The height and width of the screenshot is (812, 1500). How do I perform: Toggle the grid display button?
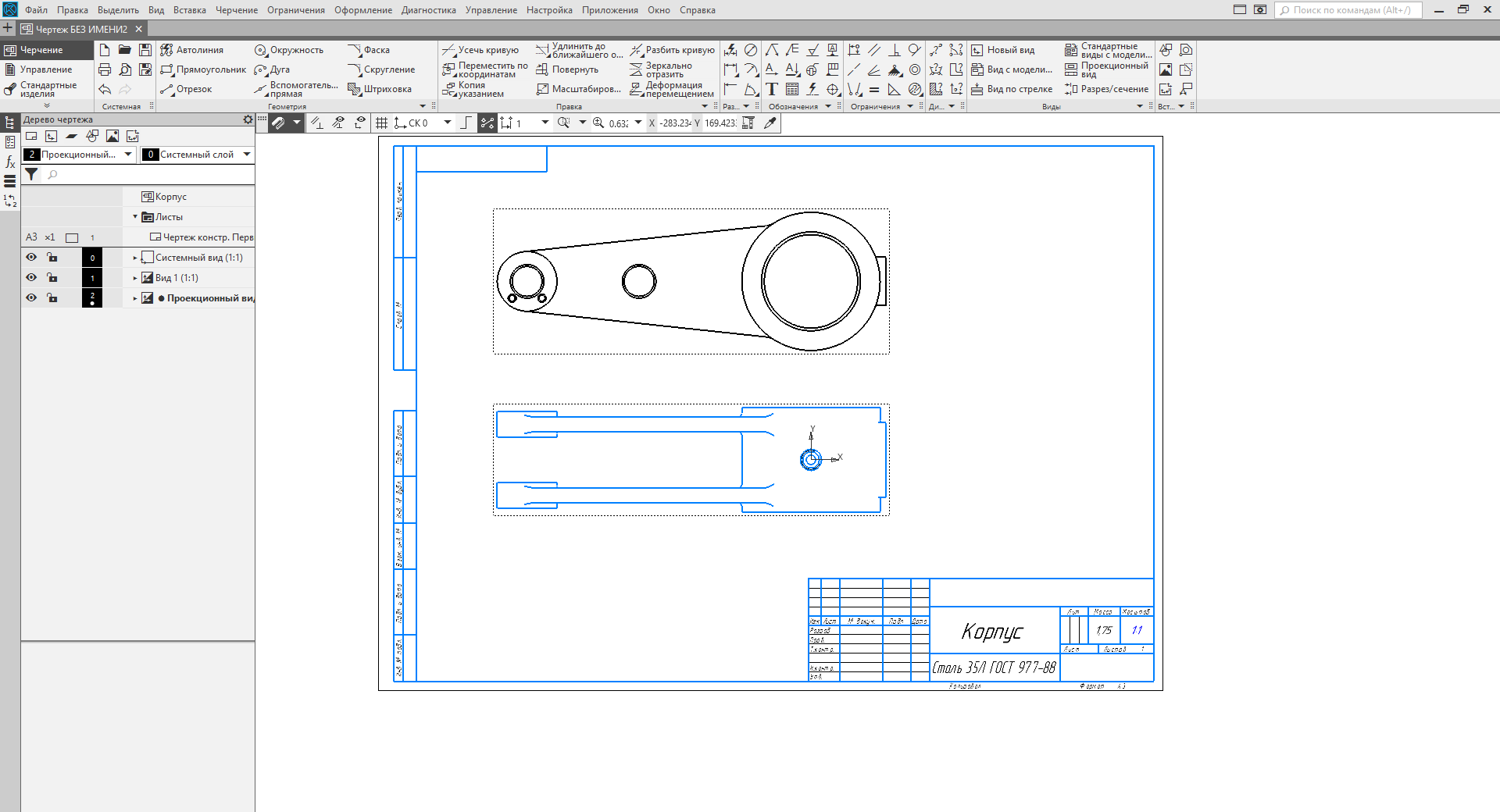381,123
